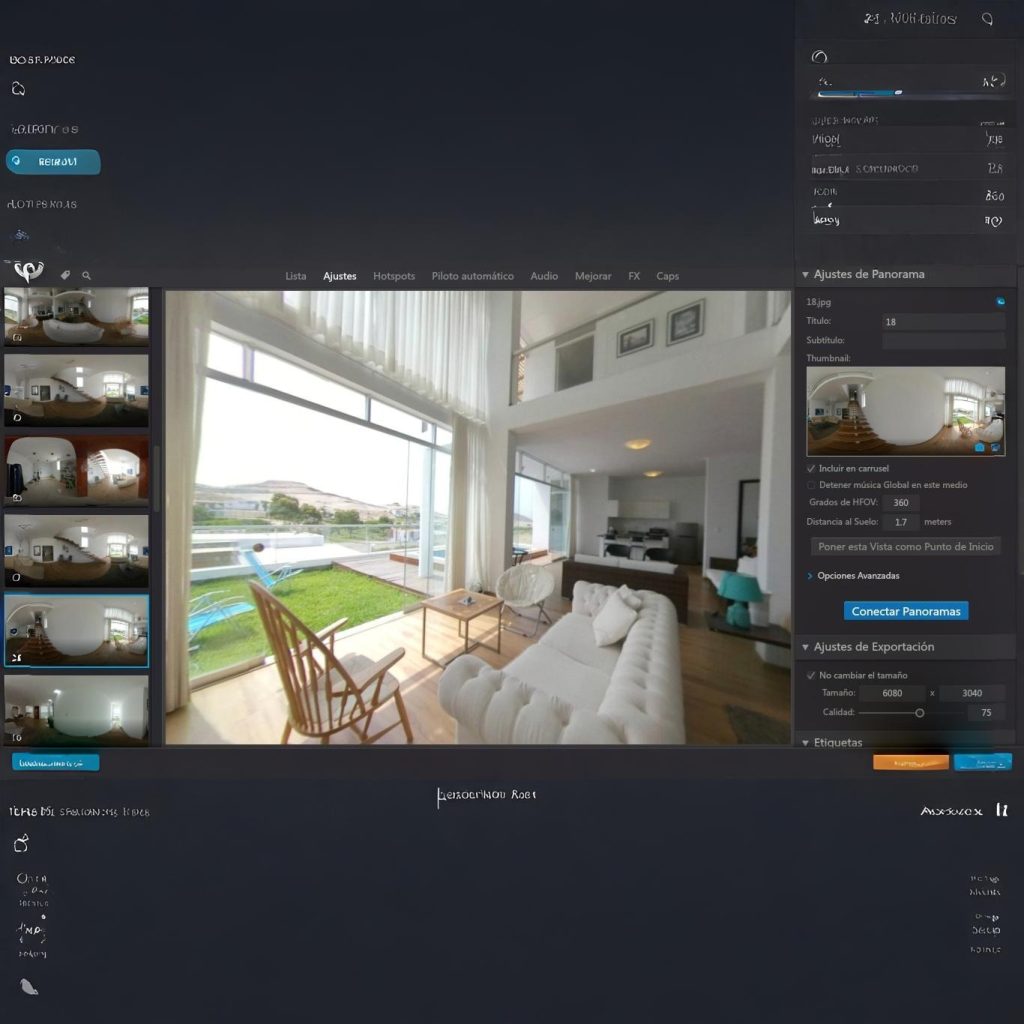This screenshot has width=1024, height=1024.
Task: Uncheck the No cambiar el tamaño option
Action: pos(811,675)
